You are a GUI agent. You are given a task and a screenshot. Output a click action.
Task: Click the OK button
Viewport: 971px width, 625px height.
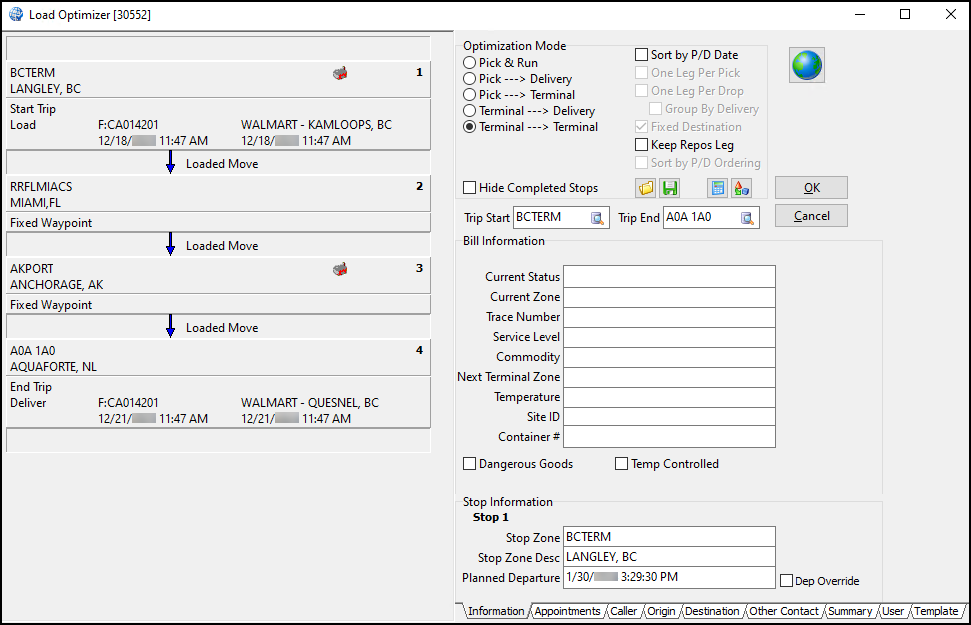810,187
